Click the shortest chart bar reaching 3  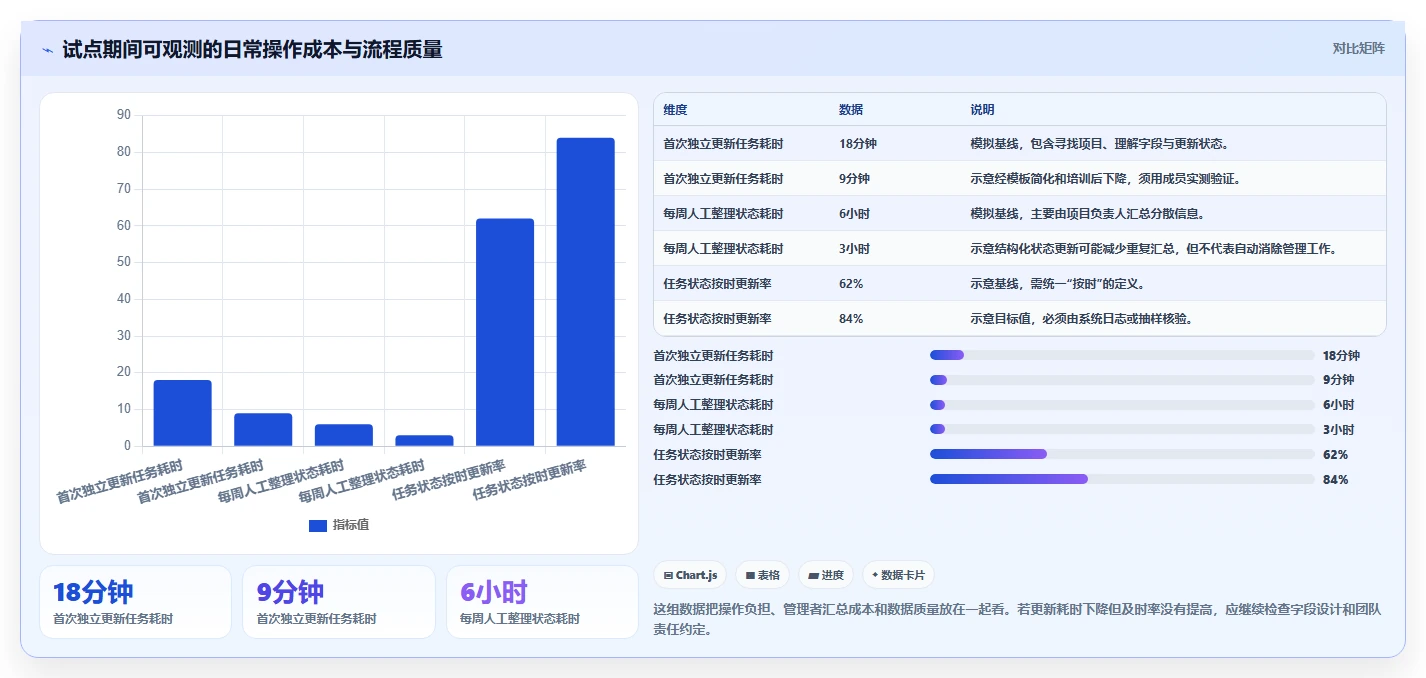(424, 441)
